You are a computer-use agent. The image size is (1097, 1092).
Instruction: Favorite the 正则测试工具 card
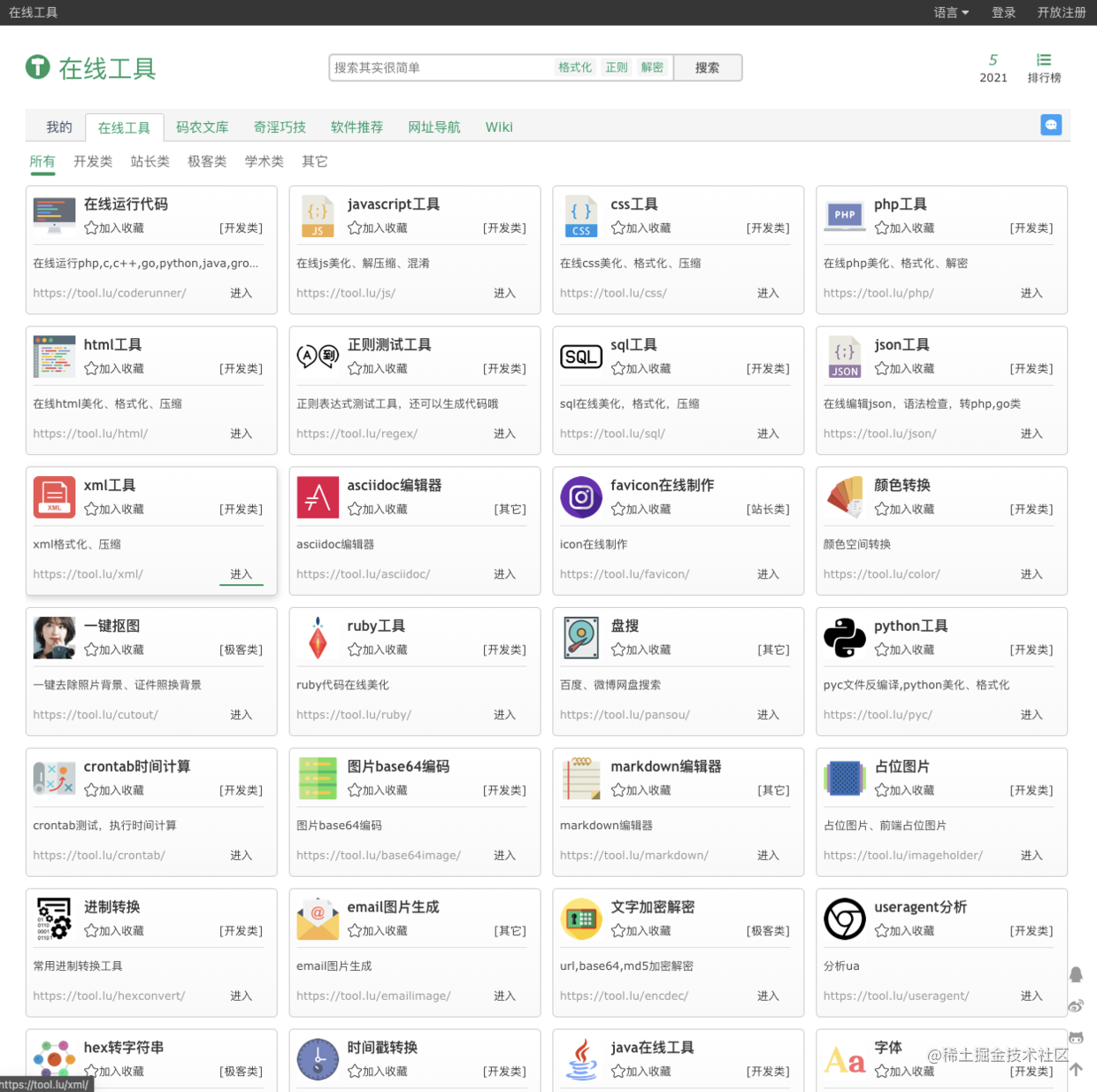click(378, 369)
